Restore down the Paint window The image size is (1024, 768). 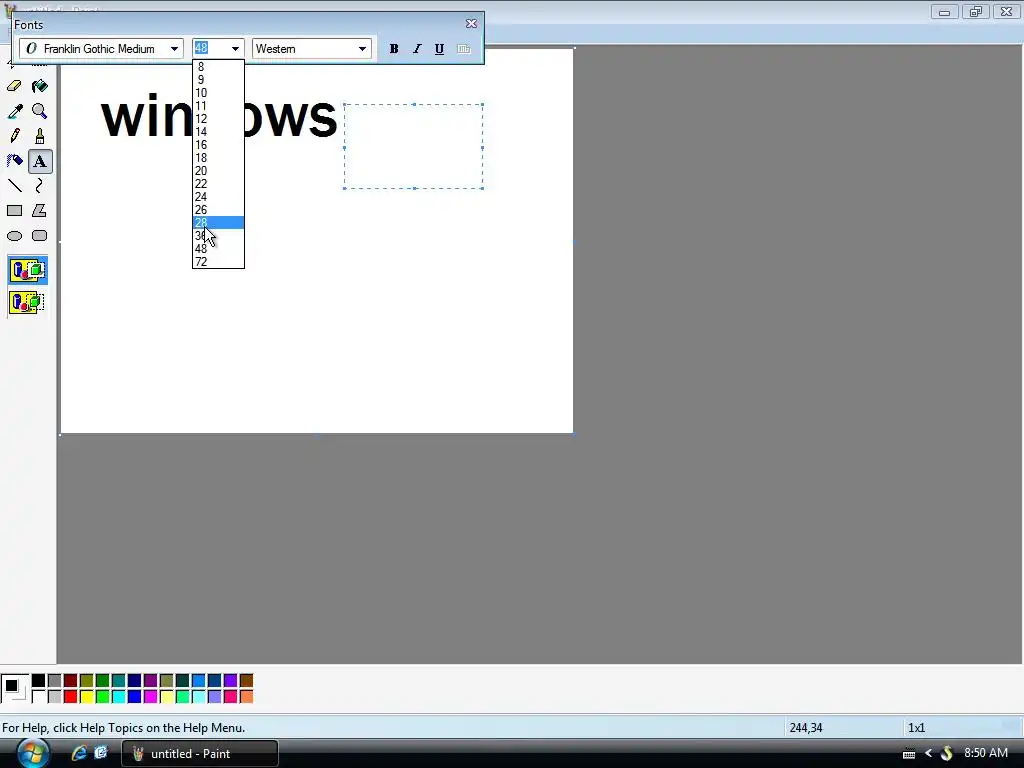click(976, 12)
